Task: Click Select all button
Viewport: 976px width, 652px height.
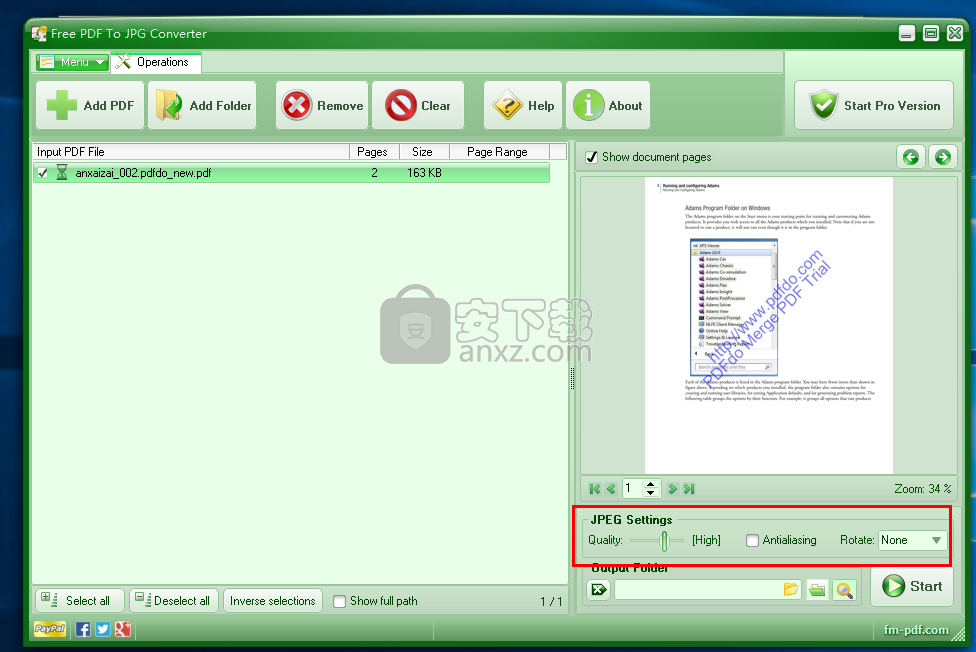Action: (x=80, y=601)
